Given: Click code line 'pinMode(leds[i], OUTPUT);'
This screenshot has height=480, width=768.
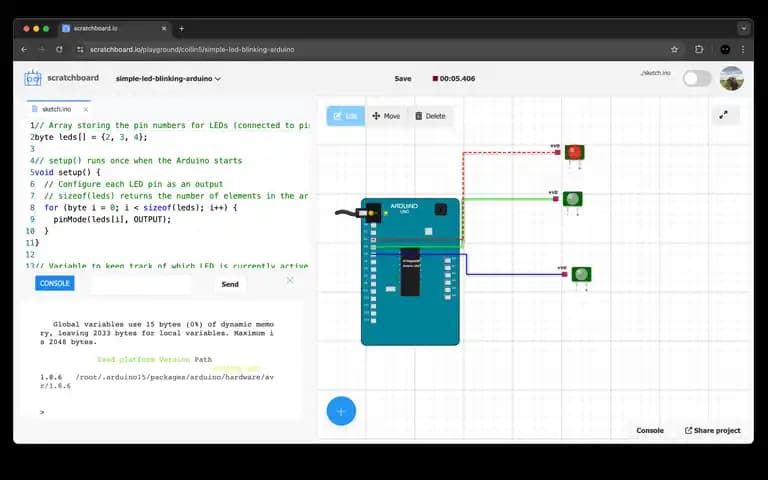Looking at the screenshot, I should point(112,219).
